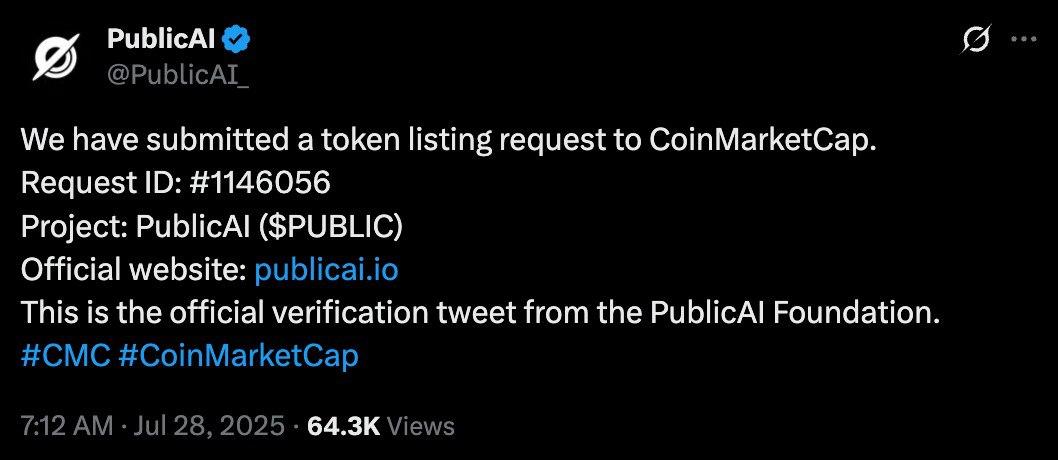The image size is (1058, 460).
Task: Open the @PublicAI_ handle link
Action: [x=178, y=74]
